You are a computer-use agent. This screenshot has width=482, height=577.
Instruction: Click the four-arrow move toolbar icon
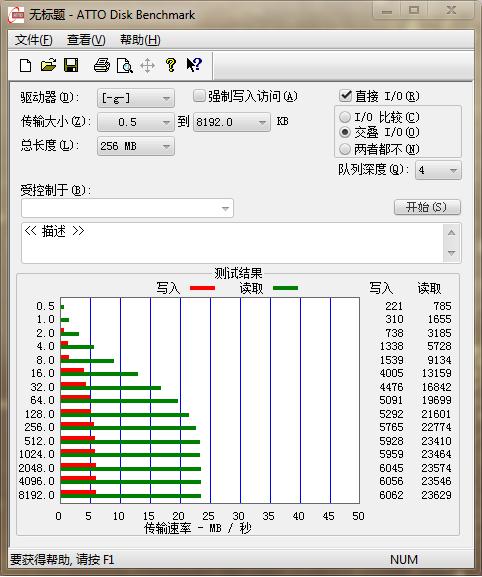pyautogui.click(x=147, y=66)
